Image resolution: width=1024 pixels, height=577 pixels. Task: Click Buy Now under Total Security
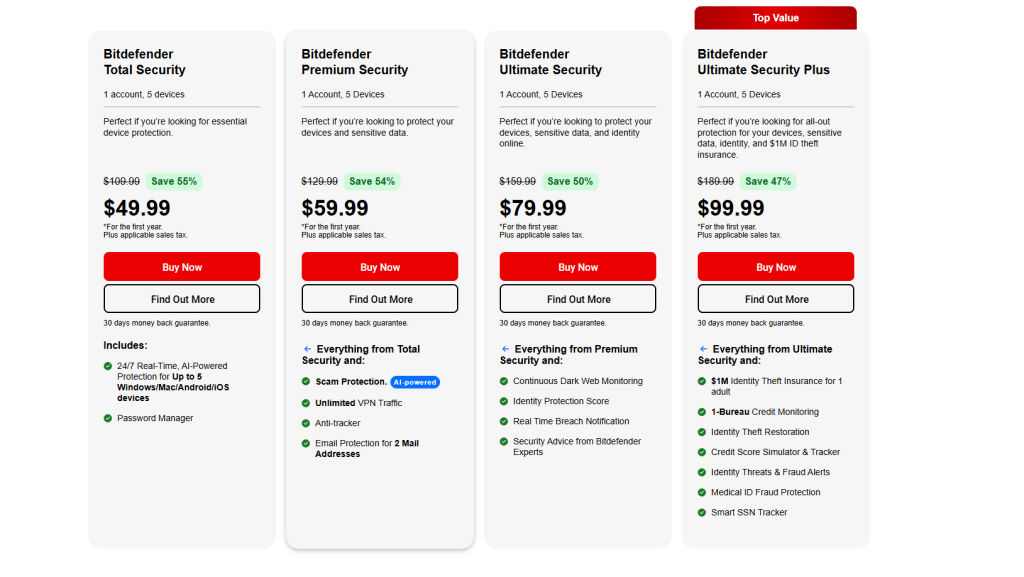click(181, 266)
